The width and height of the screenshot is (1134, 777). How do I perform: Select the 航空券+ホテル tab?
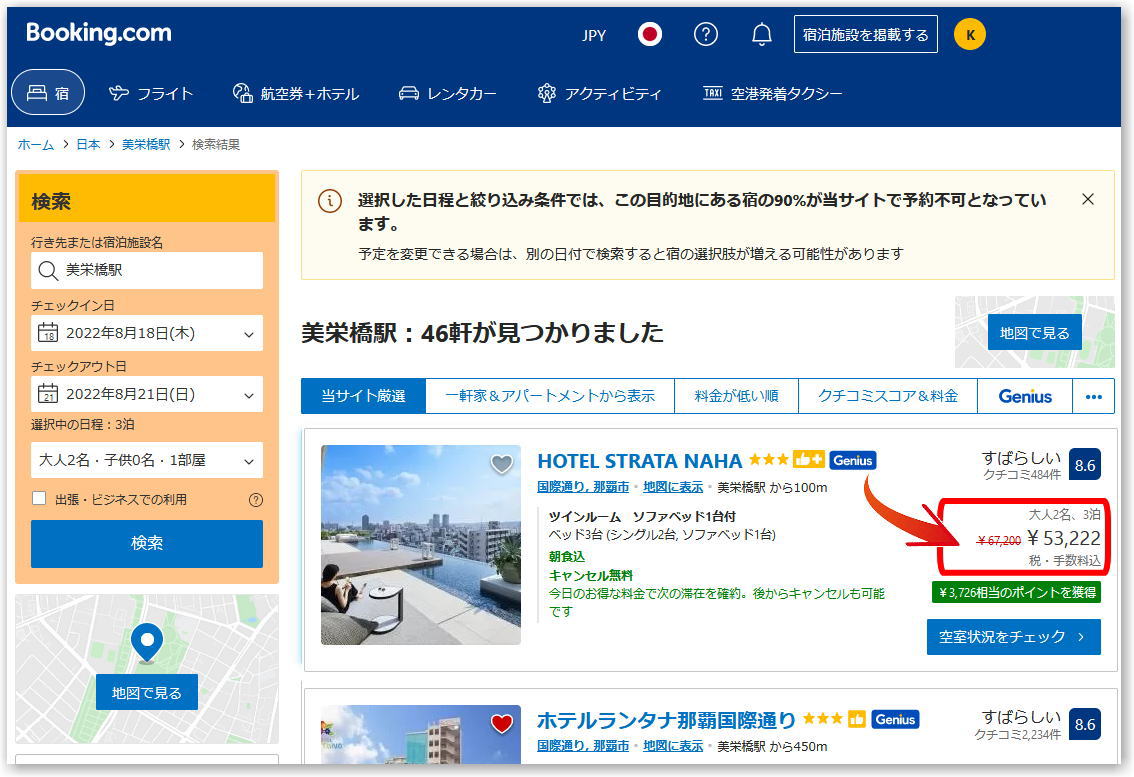296,93
